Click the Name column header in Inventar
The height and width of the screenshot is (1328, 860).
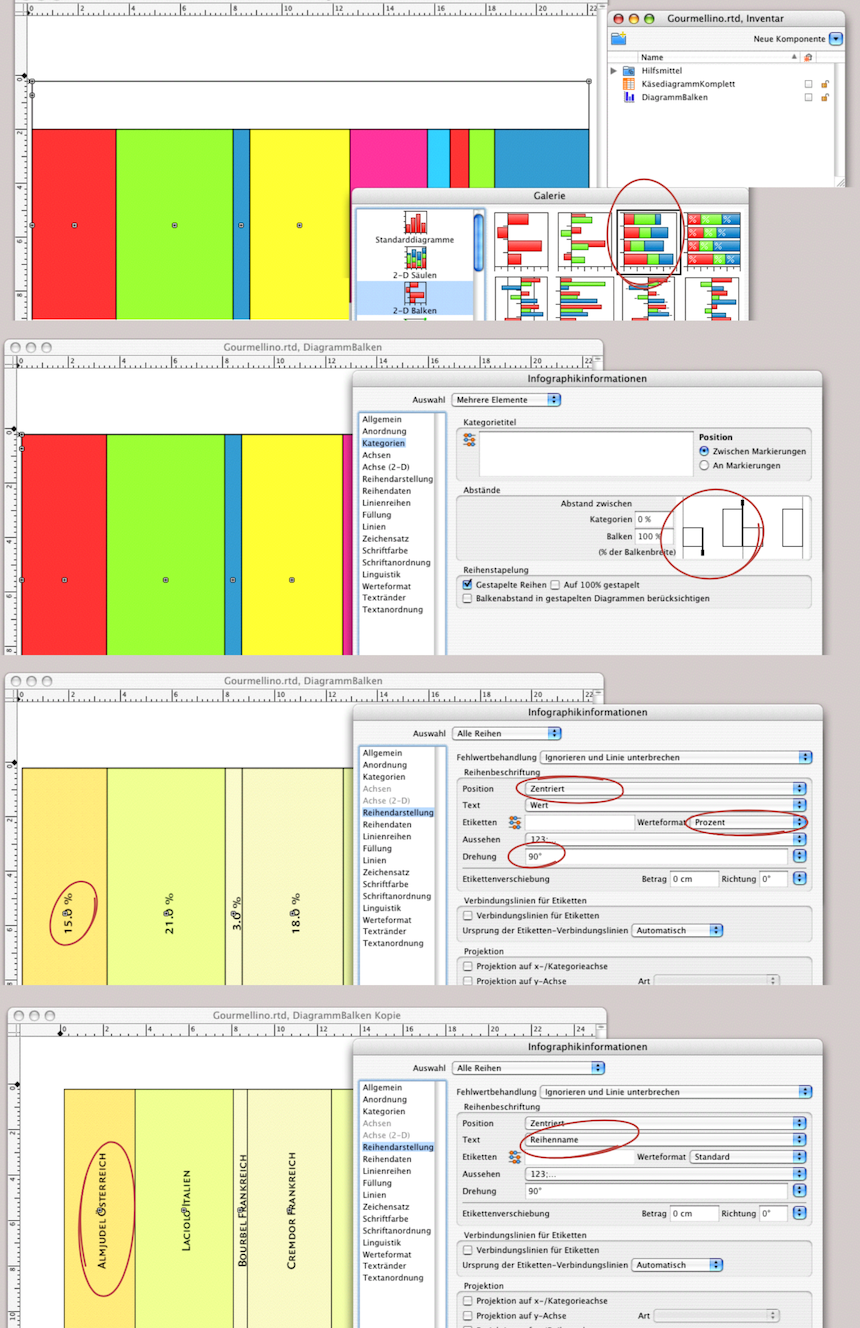click(x=652, y=57)
